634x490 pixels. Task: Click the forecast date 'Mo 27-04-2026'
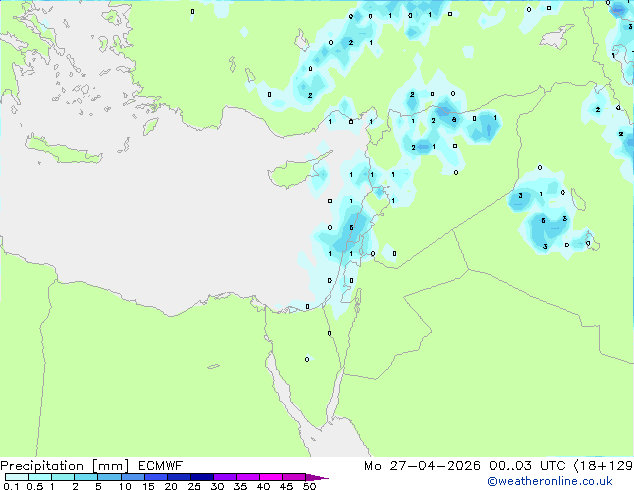coord(422,466)
